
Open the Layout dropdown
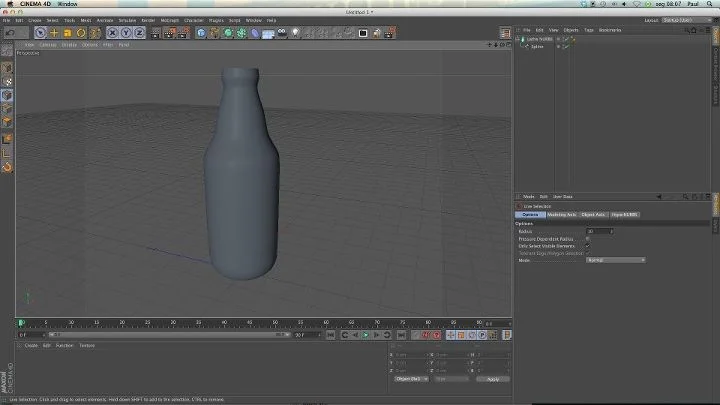coord(686,21)
